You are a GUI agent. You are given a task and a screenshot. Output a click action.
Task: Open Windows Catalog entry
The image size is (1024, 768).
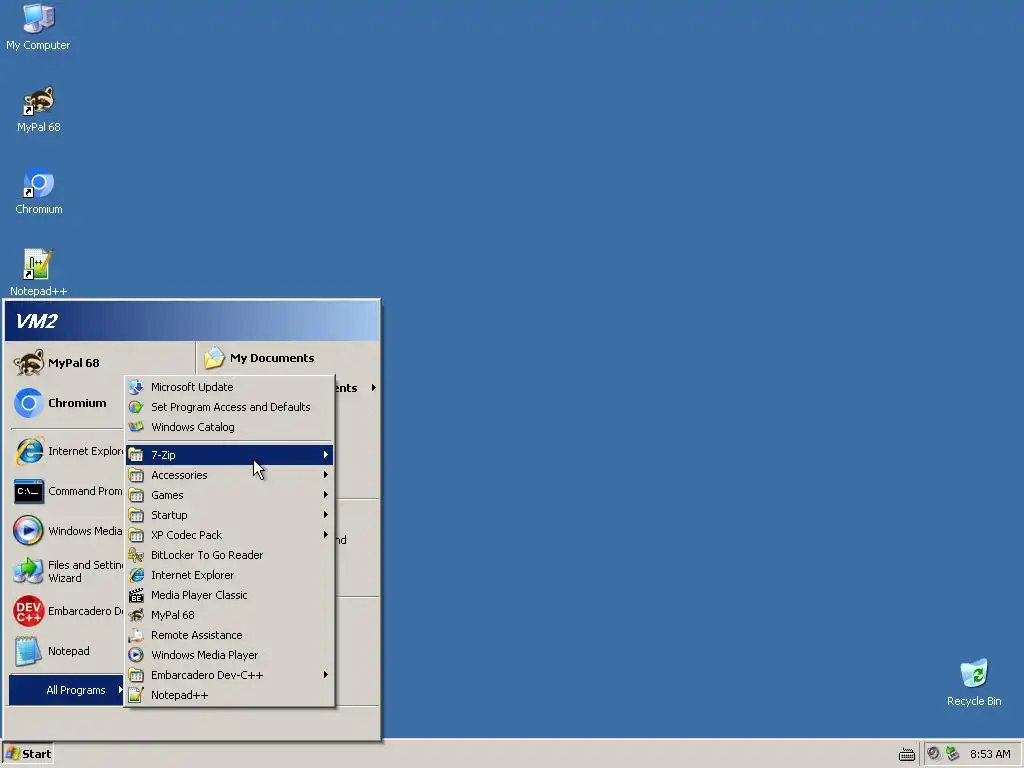point(229,427)
